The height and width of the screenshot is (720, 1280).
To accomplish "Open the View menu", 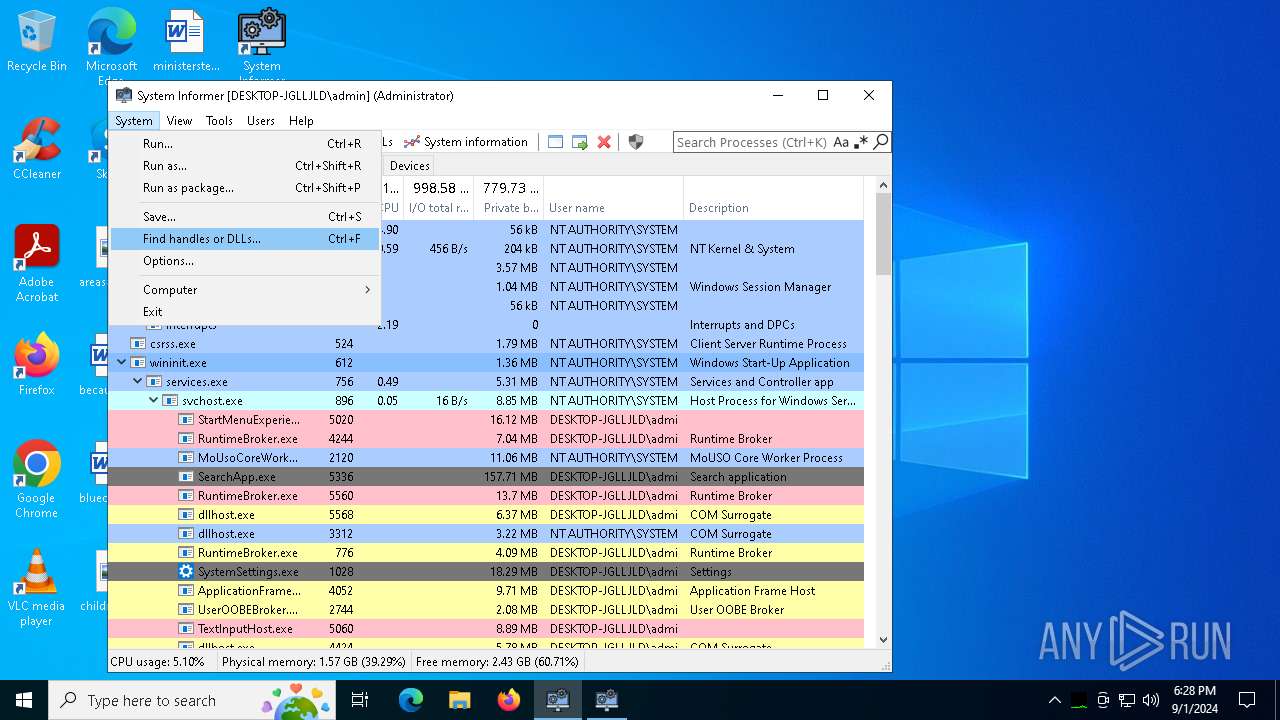I will pos(179,121).
